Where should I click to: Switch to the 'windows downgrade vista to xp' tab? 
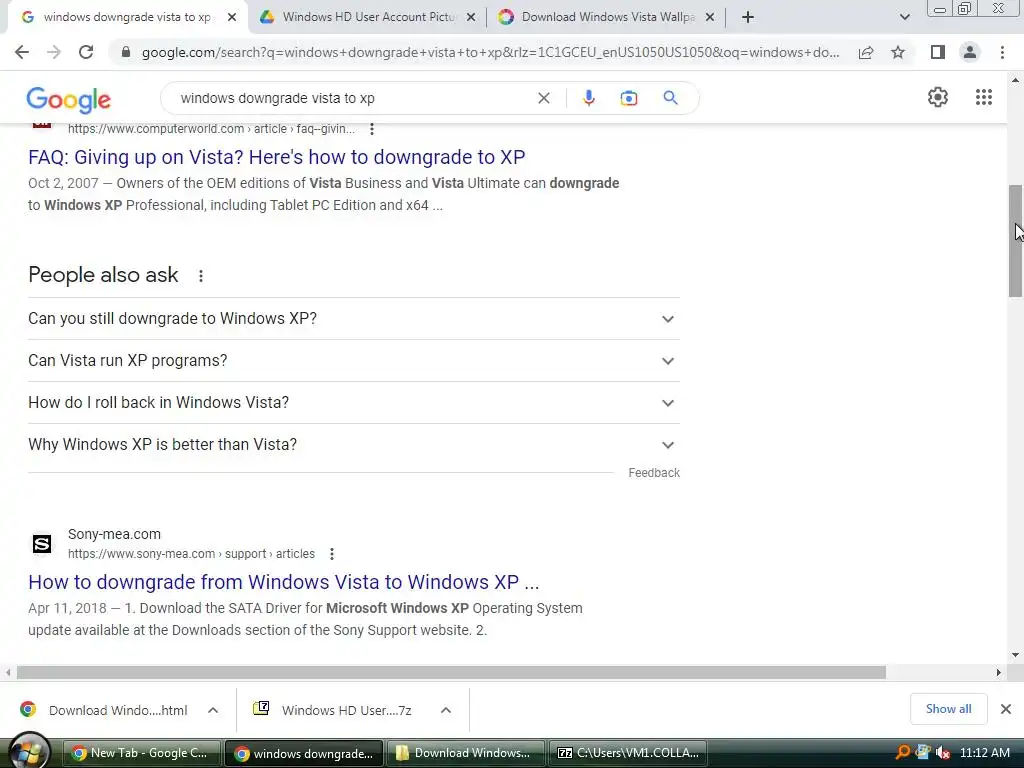[x=127, y=17]
